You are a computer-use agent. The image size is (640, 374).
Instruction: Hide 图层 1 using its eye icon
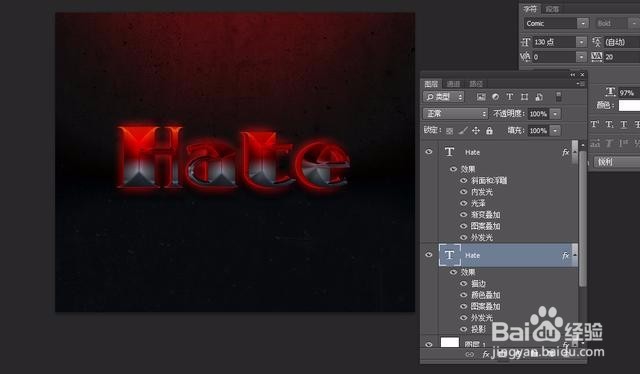point(429,344)
